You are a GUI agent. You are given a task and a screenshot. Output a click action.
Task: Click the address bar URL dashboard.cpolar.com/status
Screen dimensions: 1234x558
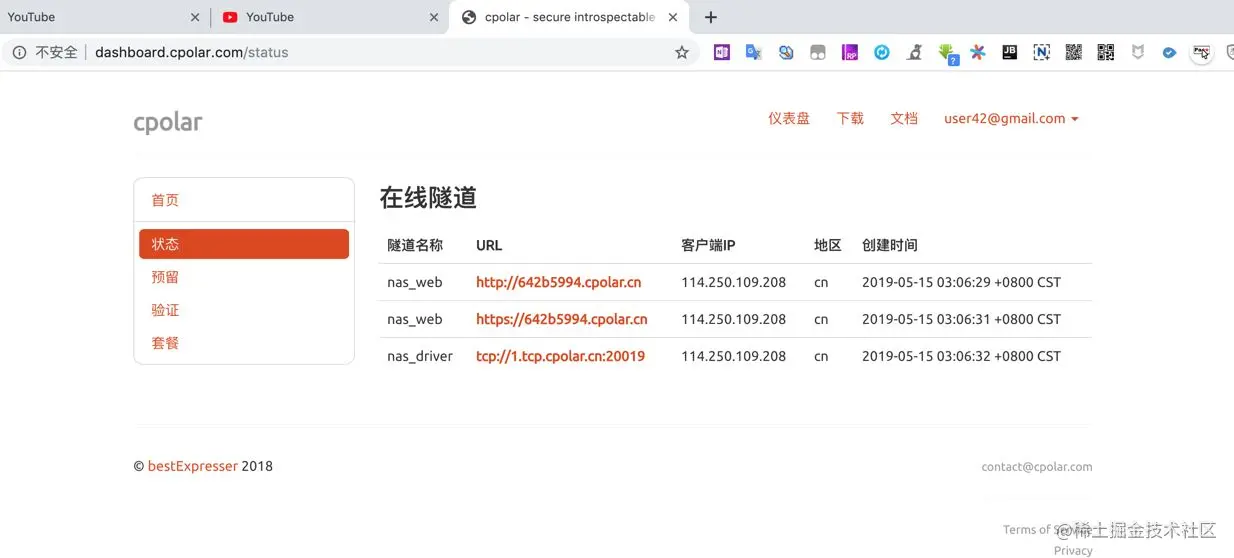[191, 52]
